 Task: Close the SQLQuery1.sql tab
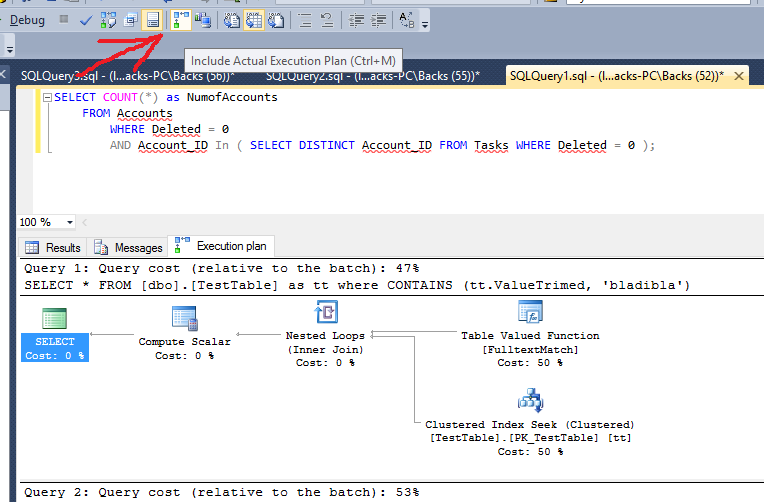(x=739, y=76)
